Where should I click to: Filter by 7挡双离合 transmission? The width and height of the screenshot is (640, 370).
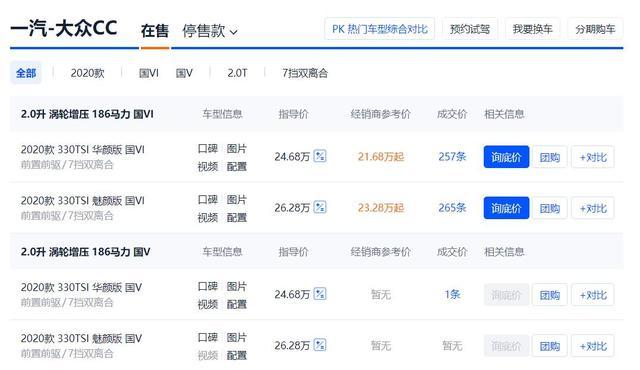point(305,73)
